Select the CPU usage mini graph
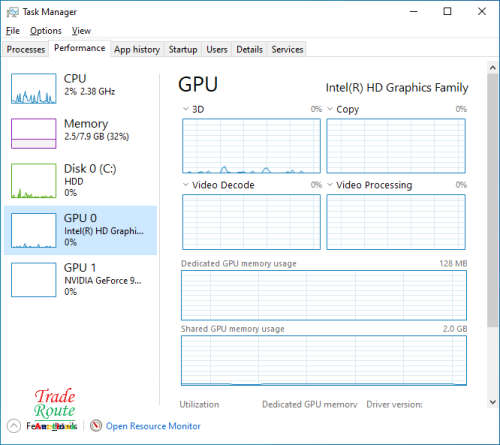Viewport: 500px width, 445px height. [34, 89]
